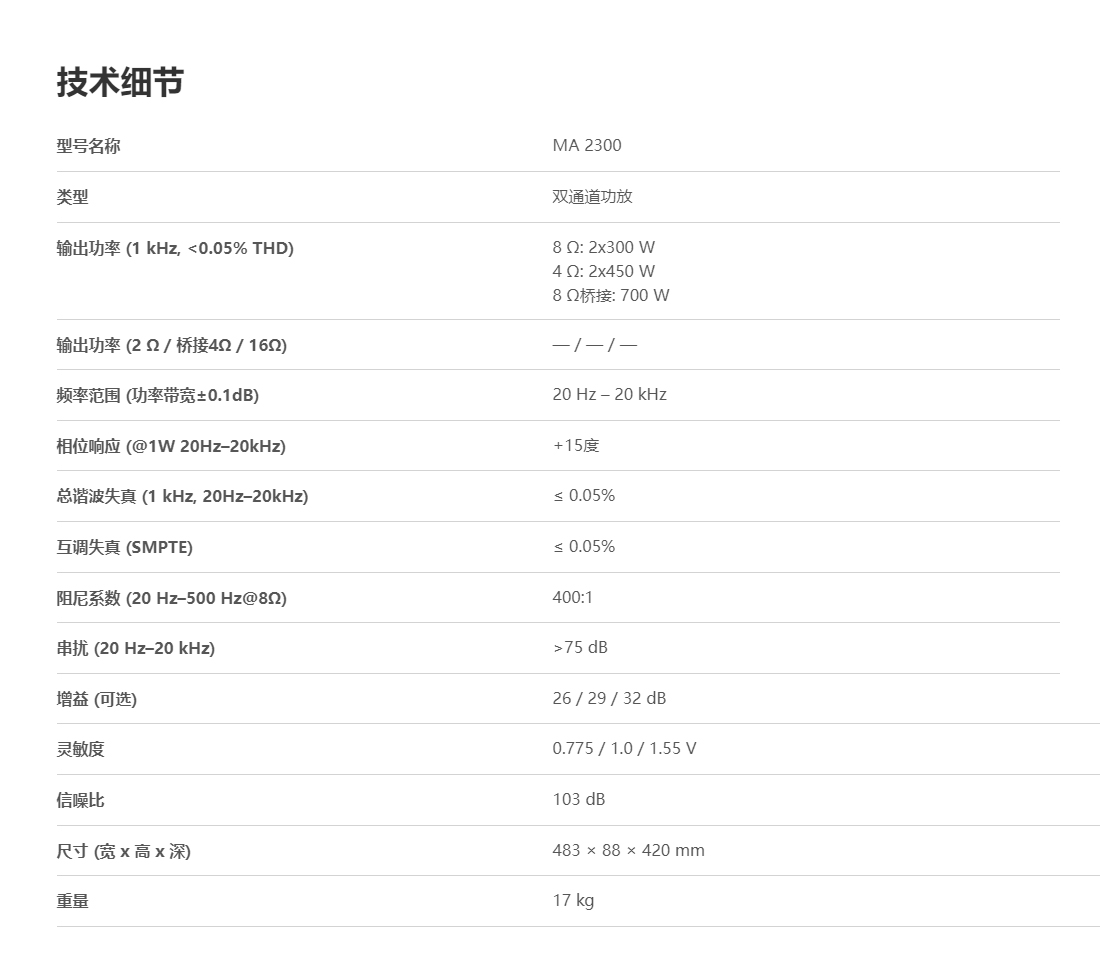
Task: Select ≤ 0.05% in the 总谐波失真 row
Action: [x=584, y=495]
